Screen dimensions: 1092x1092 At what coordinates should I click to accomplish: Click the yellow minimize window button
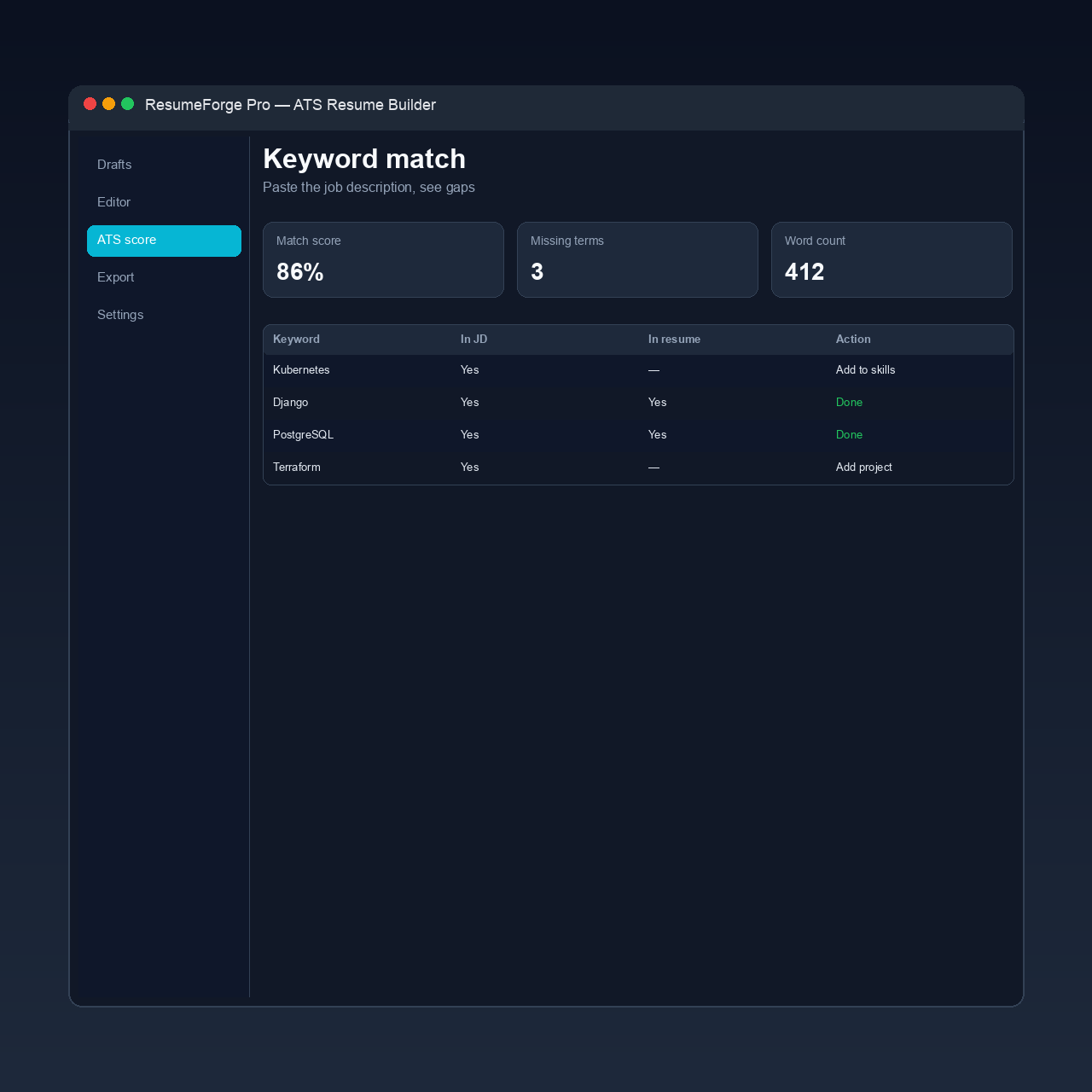coord(109,104)
